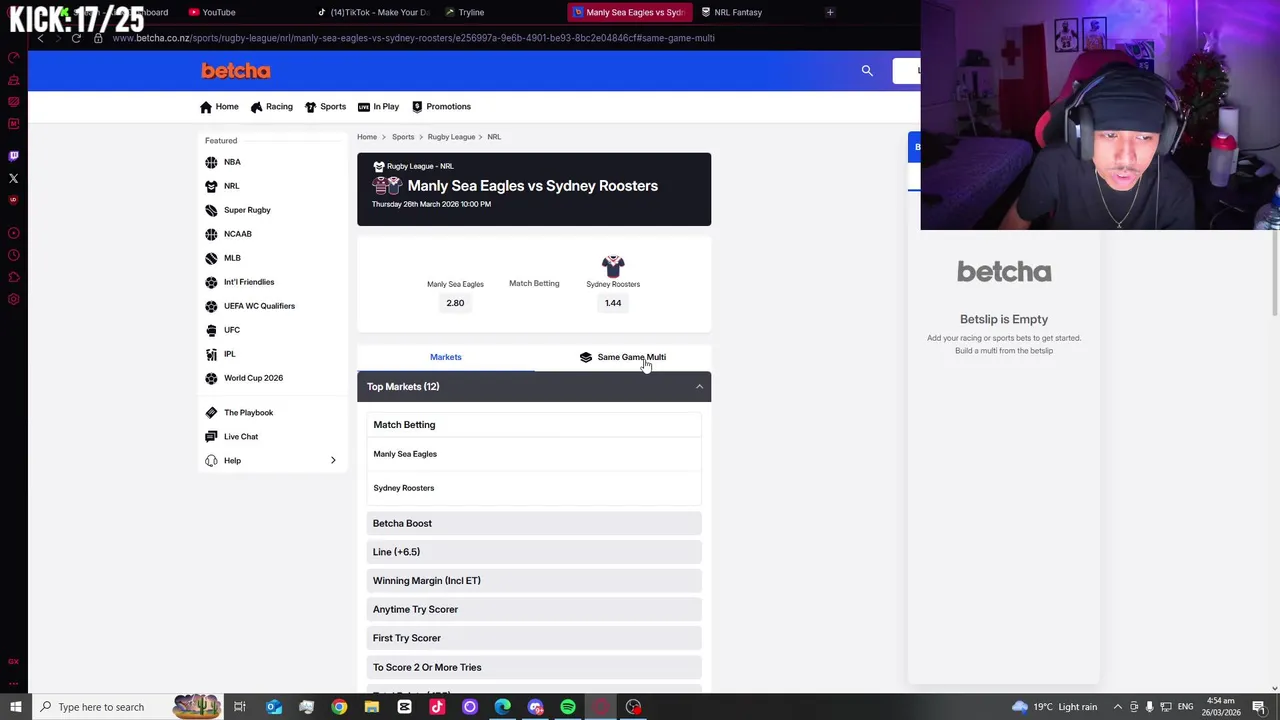Expand the First Try Scorer market
The image size is (1280, 720).
click(x=534, y=638)
